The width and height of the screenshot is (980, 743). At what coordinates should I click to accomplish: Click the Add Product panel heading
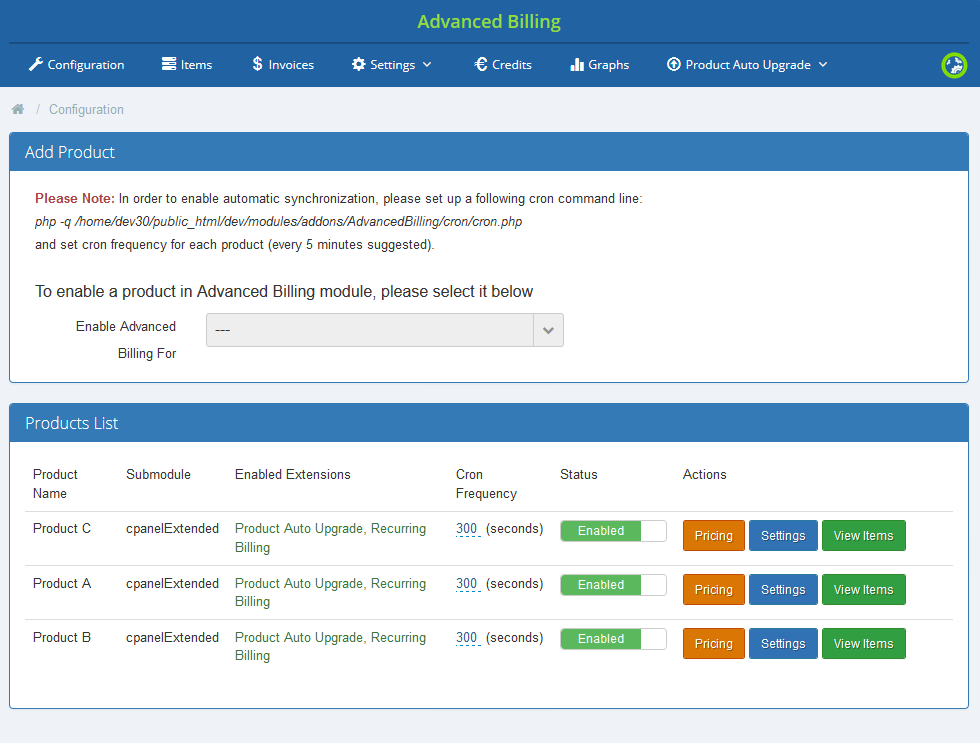pos(70,152)
